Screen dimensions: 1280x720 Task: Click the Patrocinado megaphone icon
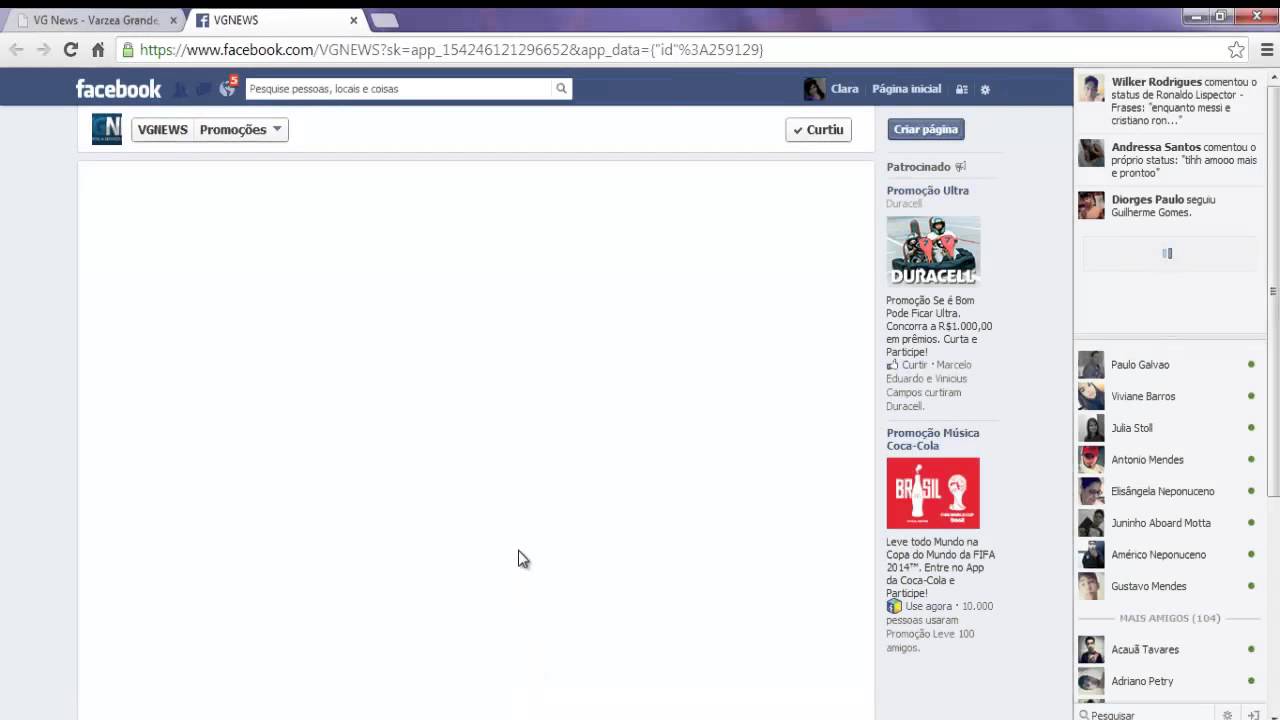tap(960, 167)
